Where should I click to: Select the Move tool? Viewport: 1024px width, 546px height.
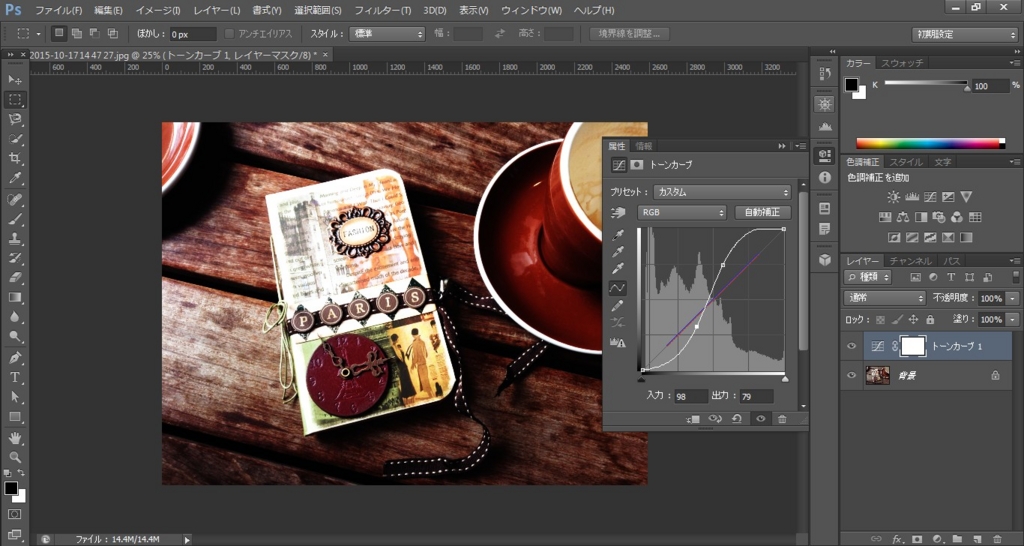pos(14,80)
